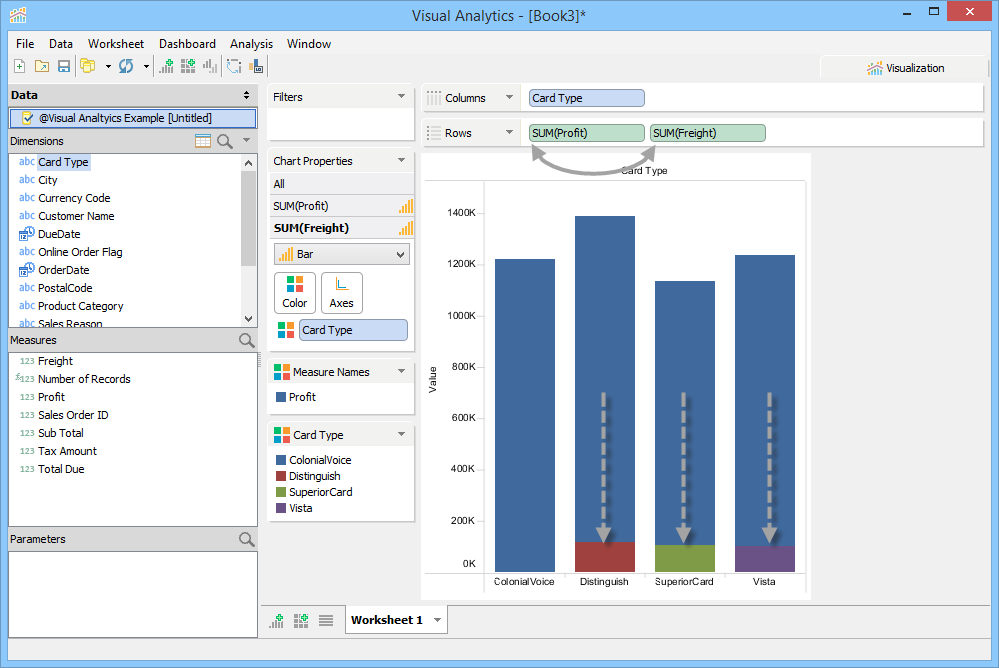Open the Window menu
Viewport: 999px width, 668px height.
pos(309,44)
